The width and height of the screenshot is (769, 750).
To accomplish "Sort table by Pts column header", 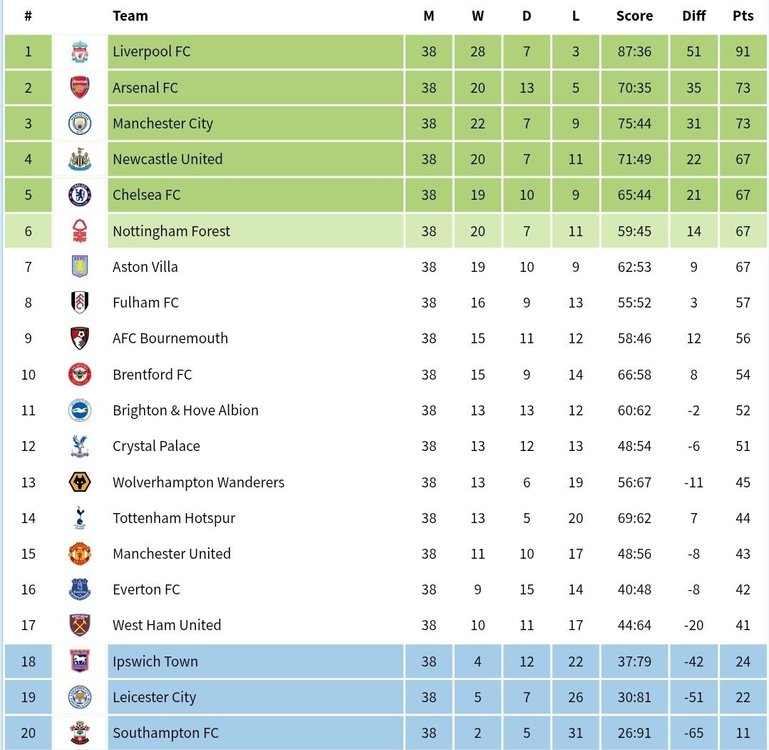I will pyautogui.click(x=743, y=16).
